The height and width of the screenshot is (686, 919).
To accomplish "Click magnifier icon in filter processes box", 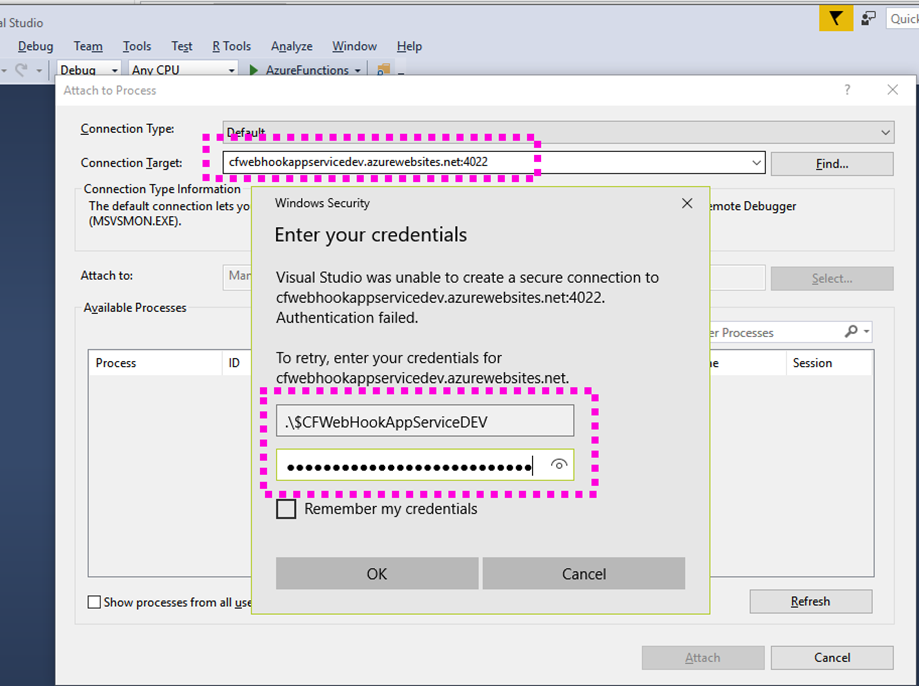I will click(851, 332).
